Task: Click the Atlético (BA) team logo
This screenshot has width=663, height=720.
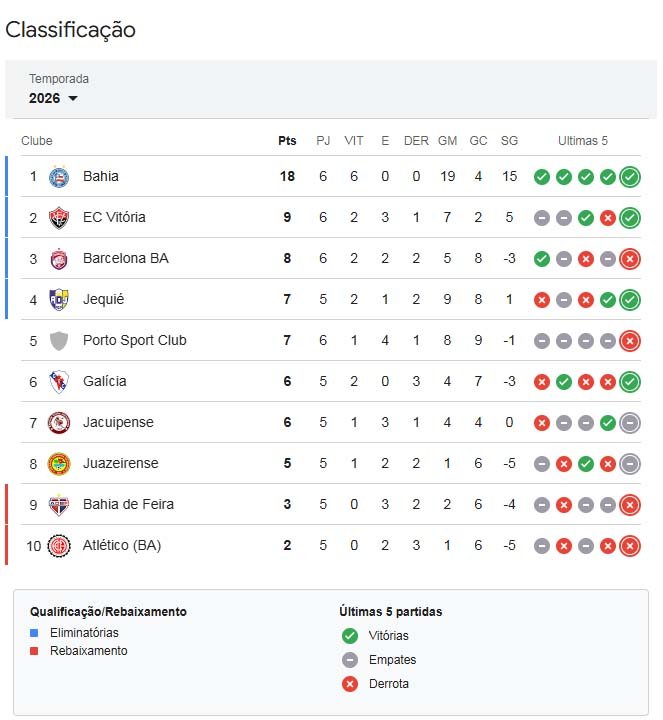Action: pos(59,546)
